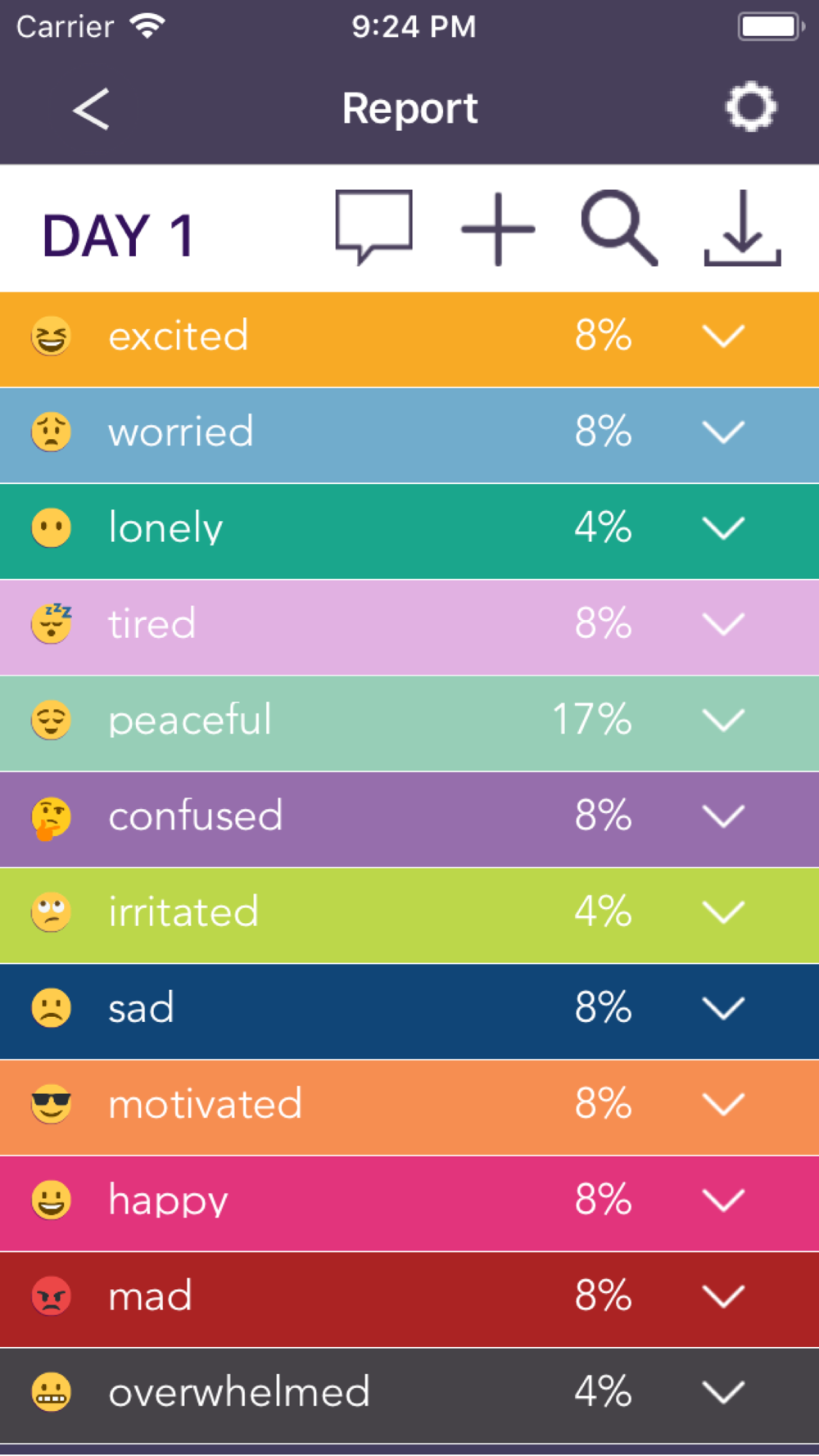
Task: Open search with magnifying glass icon
Action: [618, 228]
